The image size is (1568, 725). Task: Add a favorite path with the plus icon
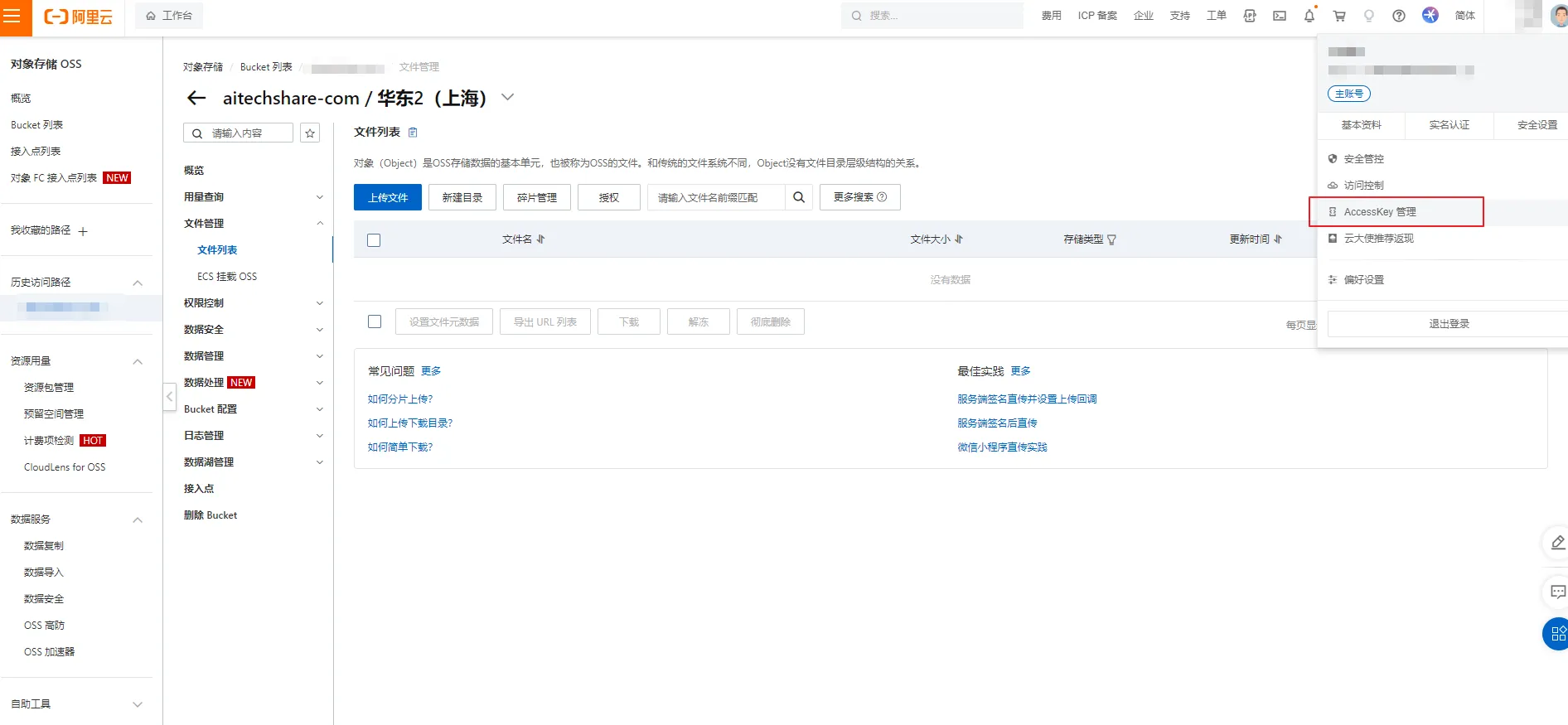click(x=83, y=231)
